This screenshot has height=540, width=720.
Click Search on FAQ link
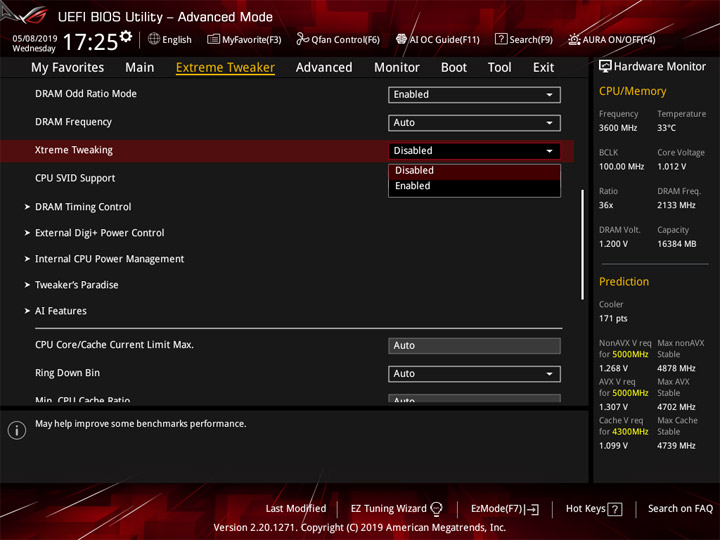point(680,509)
